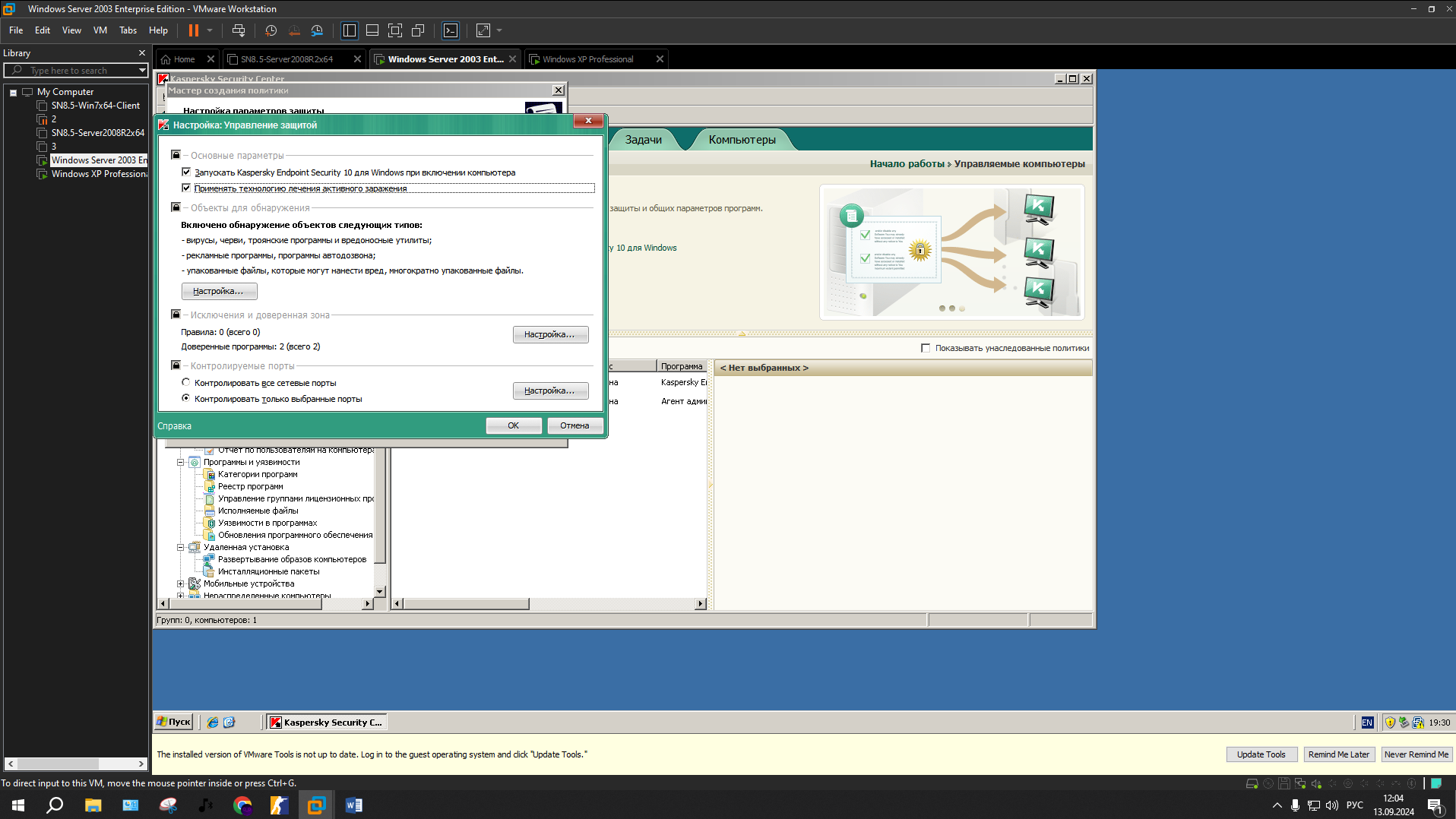
Task: Click the Категории программ folder icon
Action: tap(210, 474)
